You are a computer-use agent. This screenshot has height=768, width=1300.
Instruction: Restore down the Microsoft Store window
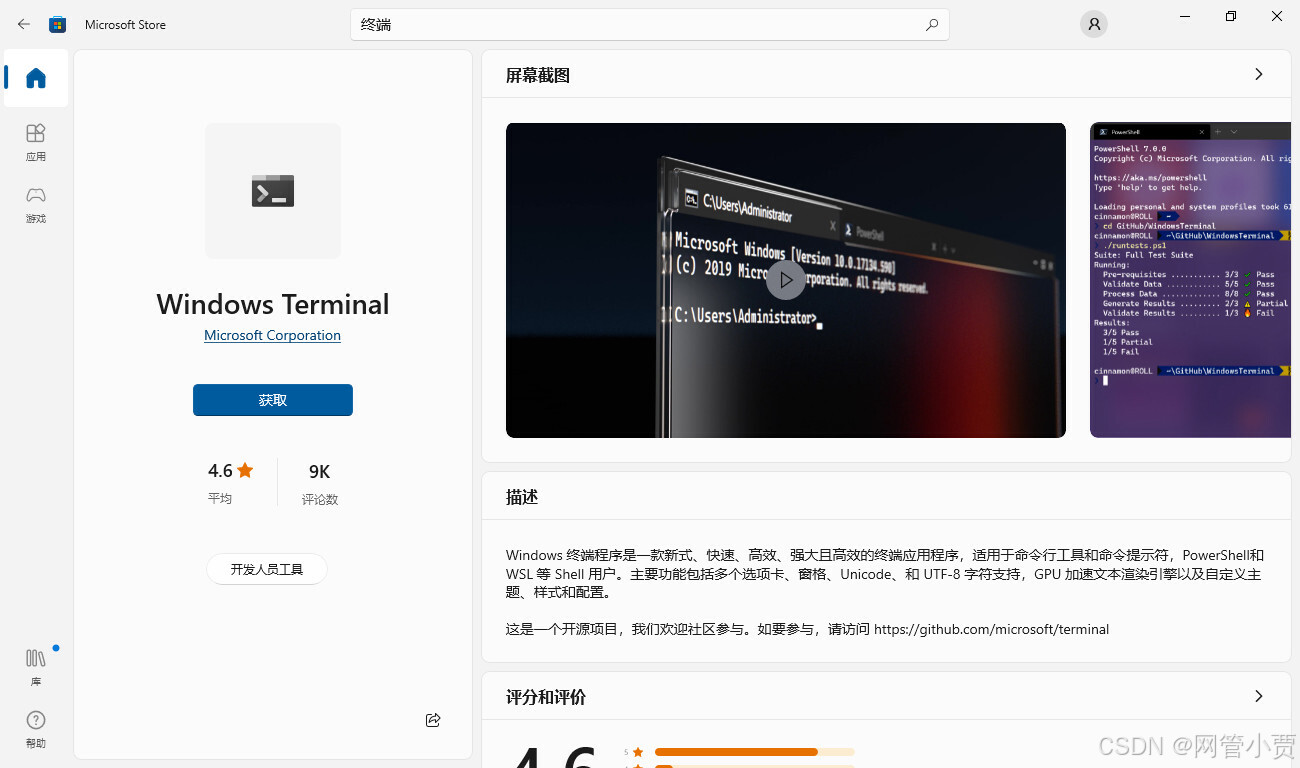coord(1231,16)
